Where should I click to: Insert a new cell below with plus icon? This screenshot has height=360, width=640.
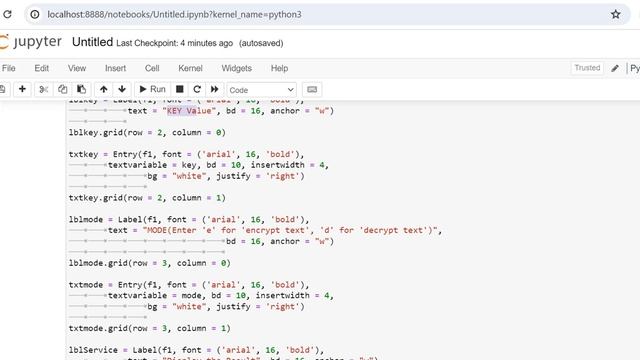click(x=22, y=89)
